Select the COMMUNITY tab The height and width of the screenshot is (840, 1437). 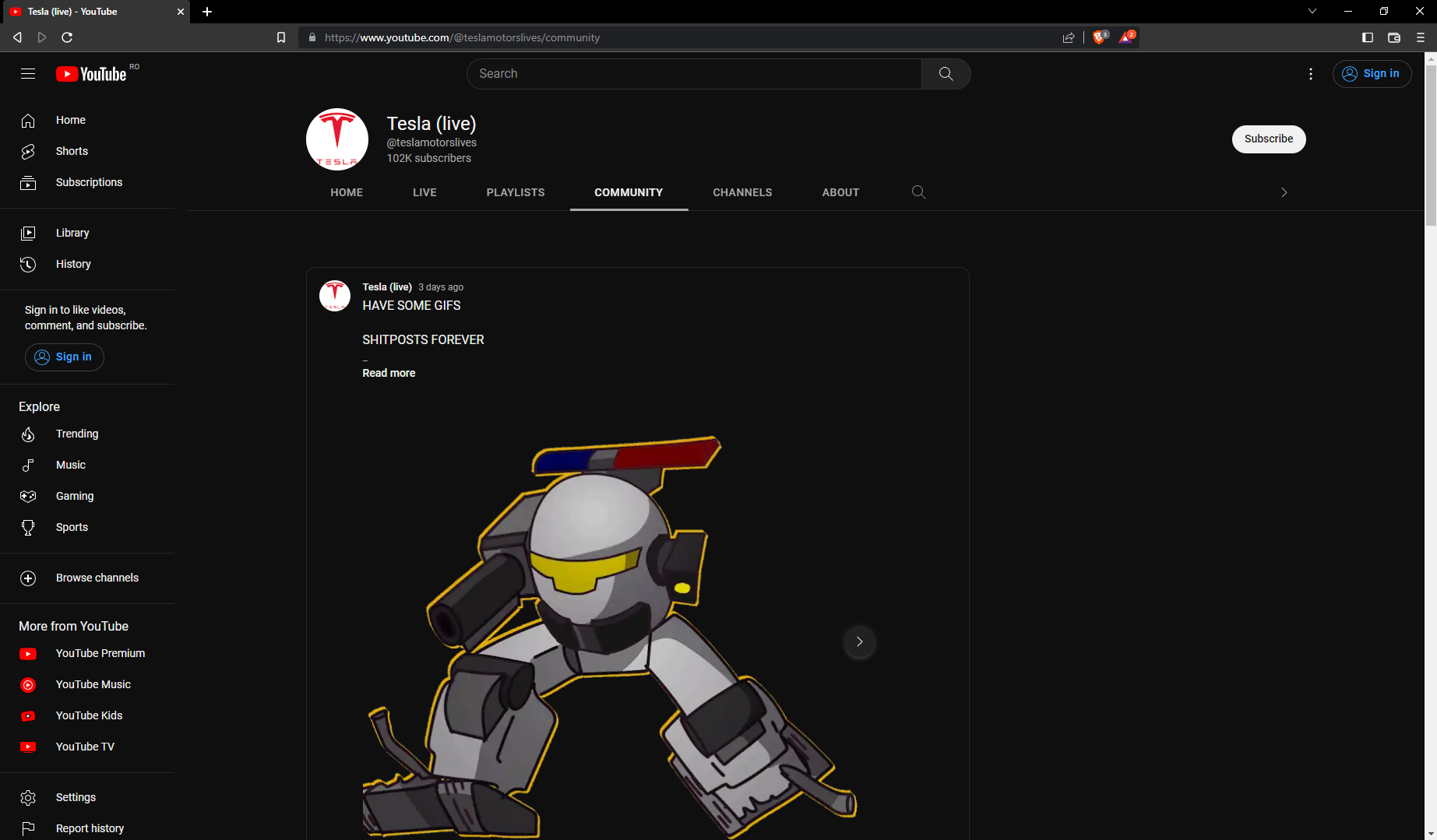click(629, 192)
